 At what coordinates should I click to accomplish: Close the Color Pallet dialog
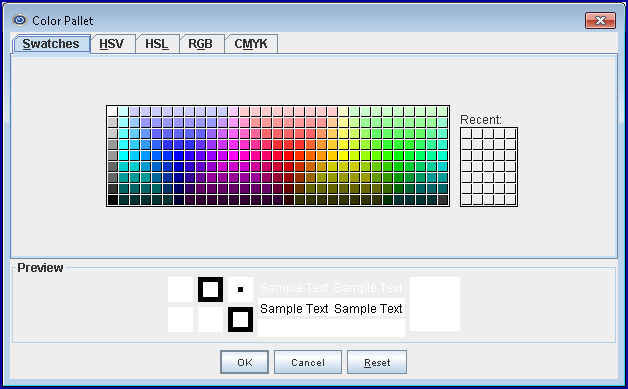600,20
